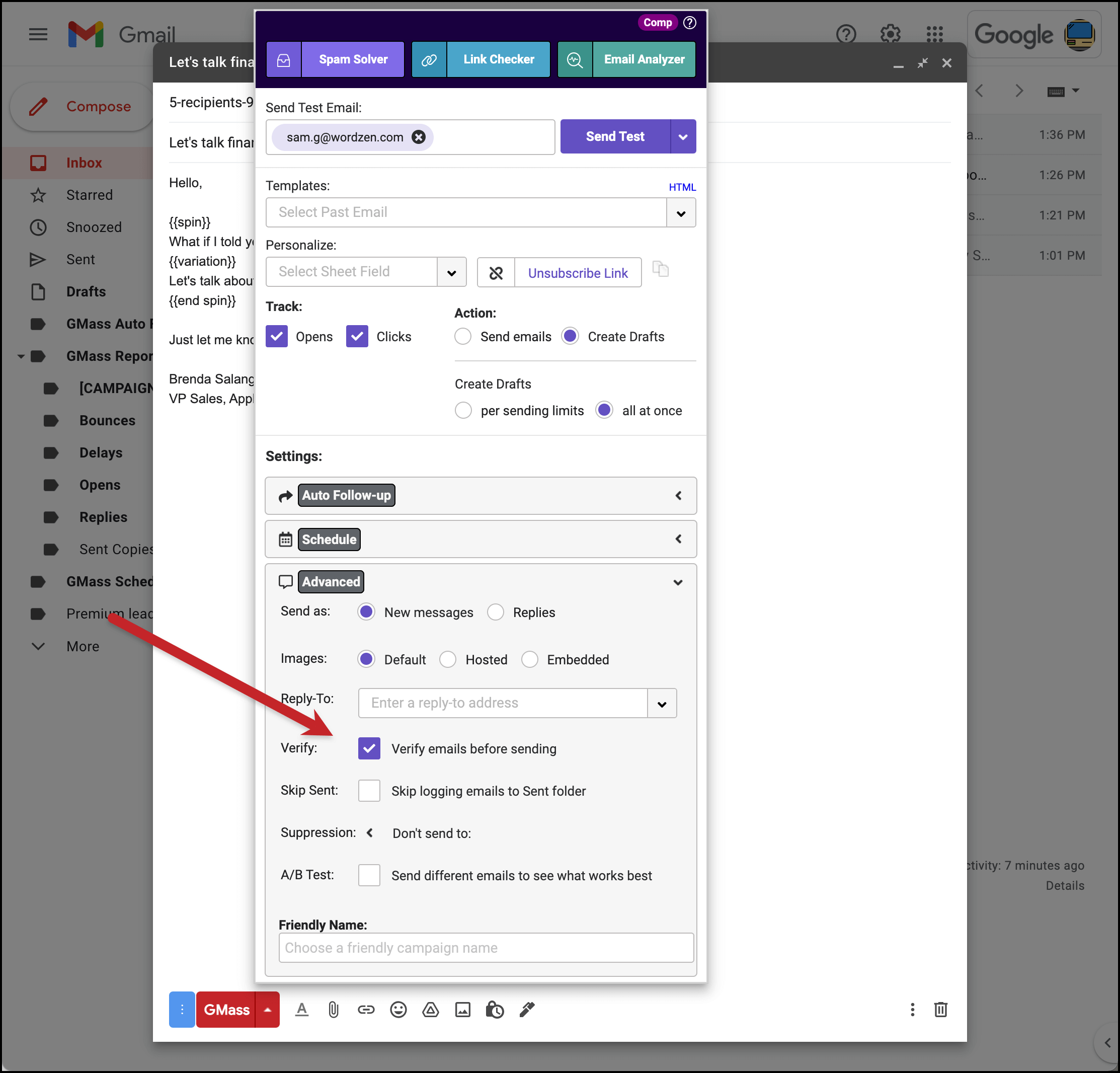Open more options three-dot menu in compose

coord(913,1010)
